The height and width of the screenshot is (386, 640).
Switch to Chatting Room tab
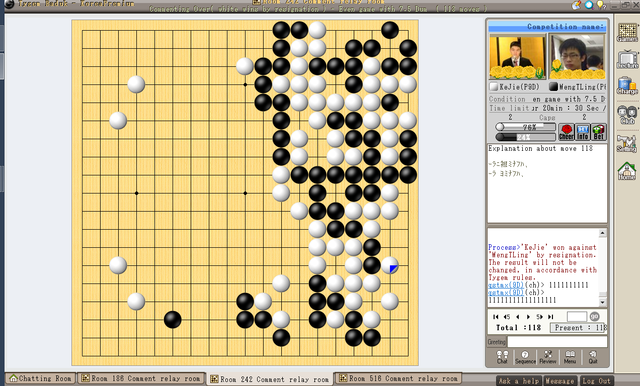pos(41,378)
